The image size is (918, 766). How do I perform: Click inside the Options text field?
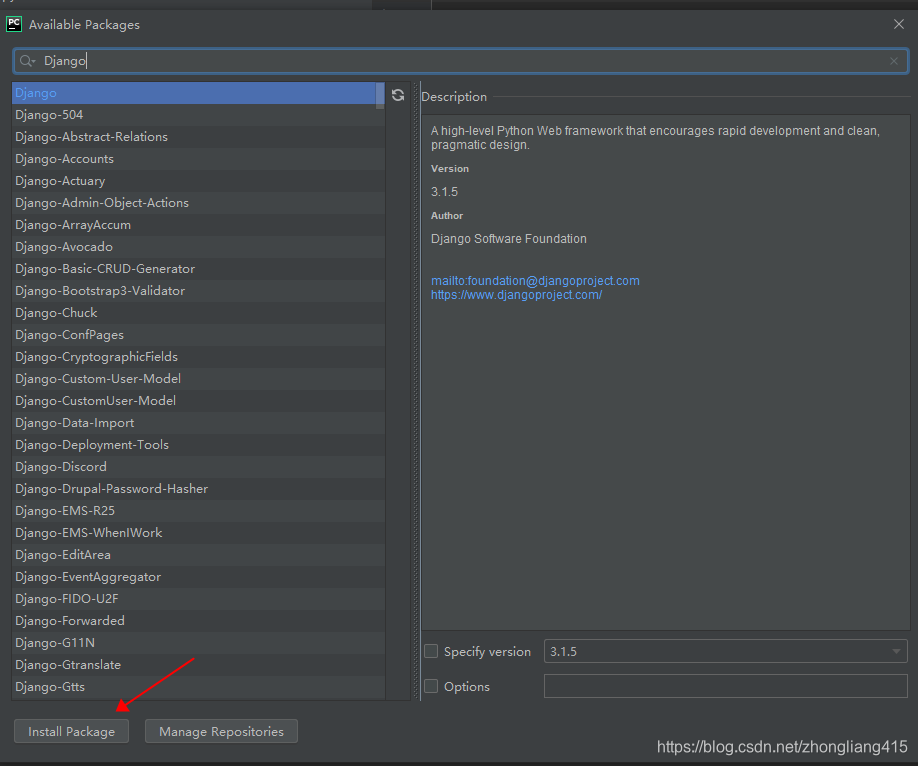pos(725,686)
